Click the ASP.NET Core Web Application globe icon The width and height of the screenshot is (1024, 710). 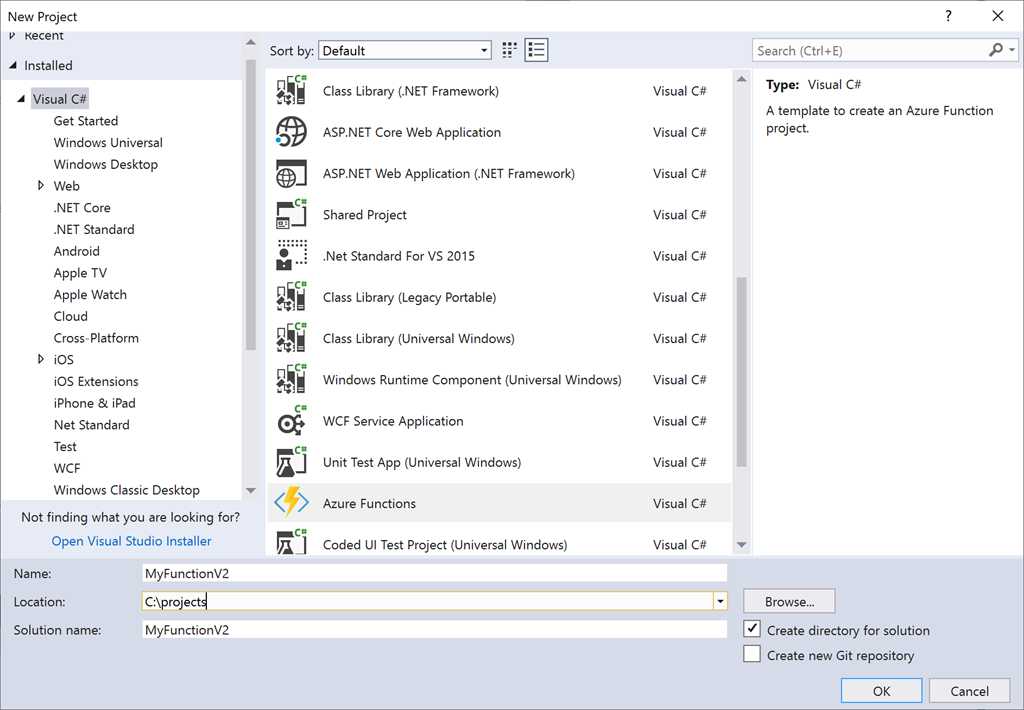click(291, 132)
